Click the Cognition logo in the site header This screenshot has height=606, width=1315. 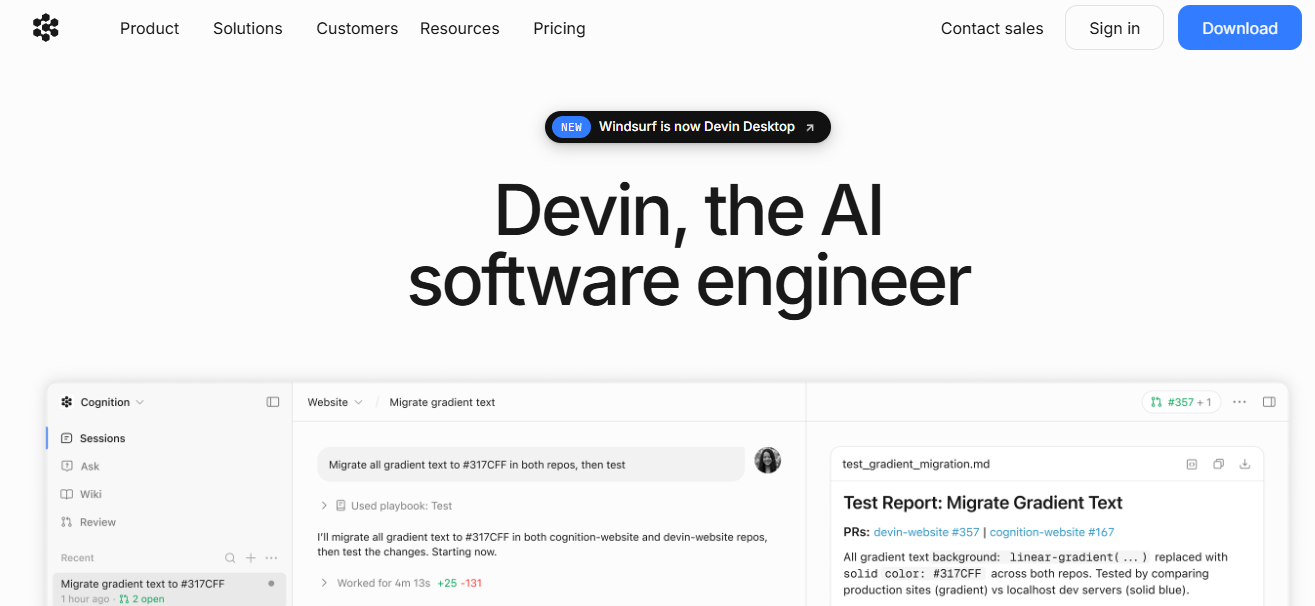(46, 28)
